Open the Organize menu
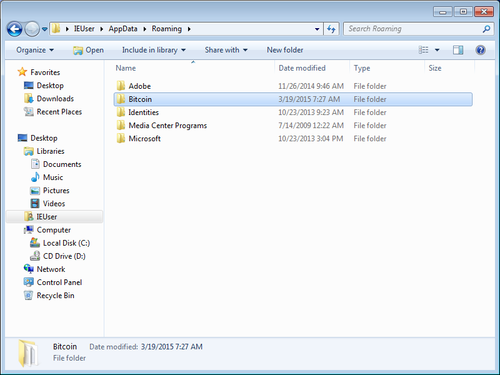The width and height of the screenshot is (500, 375). 35,50
